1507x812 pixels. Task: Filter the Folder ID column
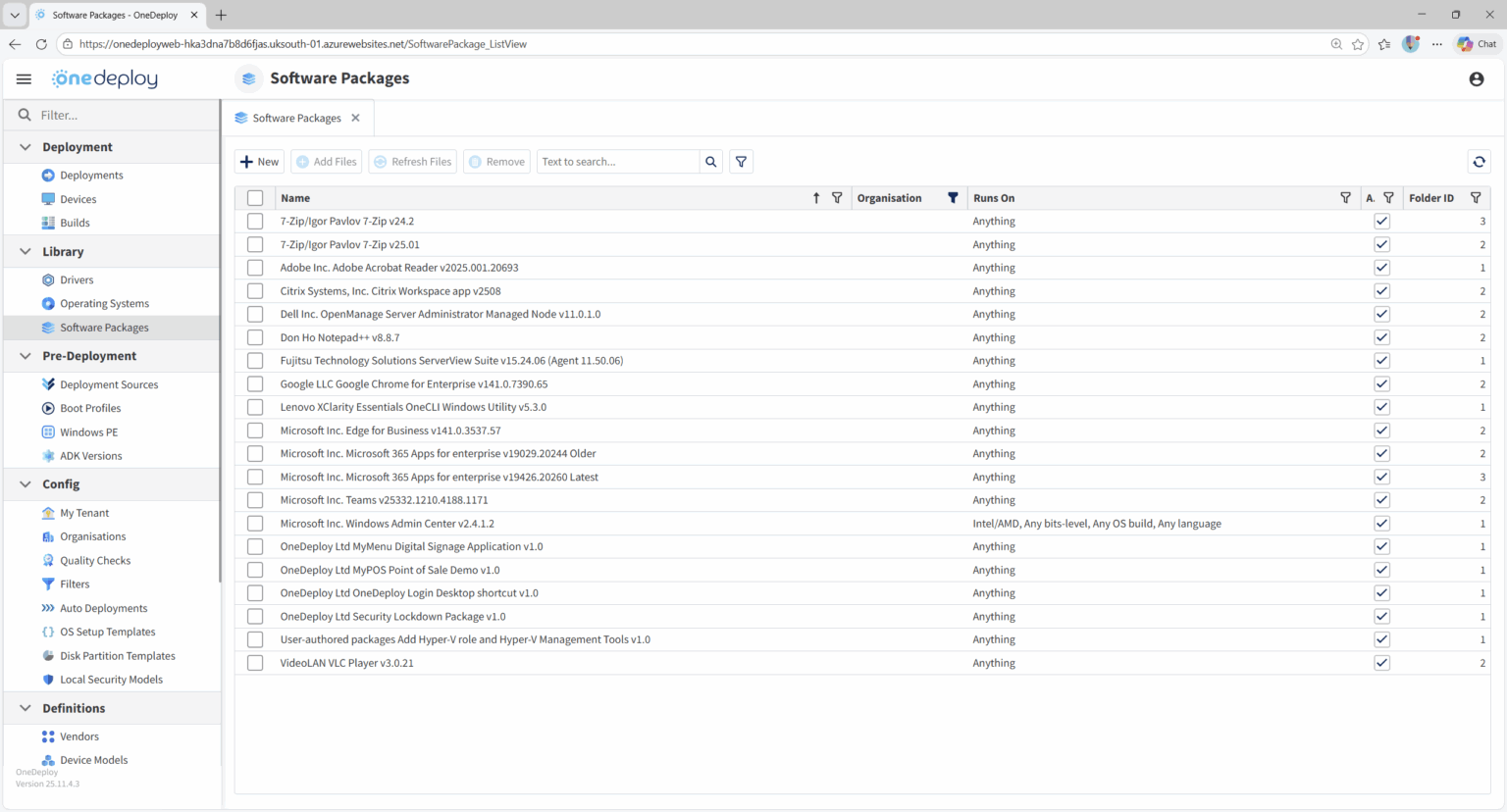pos(1476,198)
